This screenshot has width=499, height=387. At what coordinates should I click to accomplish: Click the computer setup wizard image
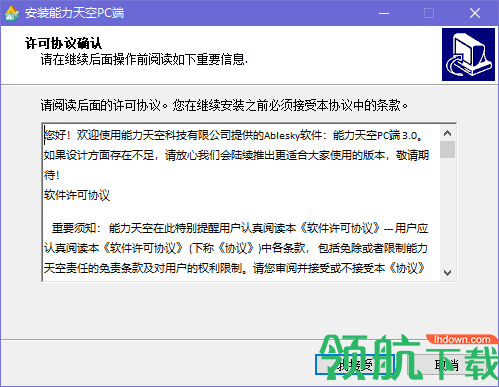[468, 54]
